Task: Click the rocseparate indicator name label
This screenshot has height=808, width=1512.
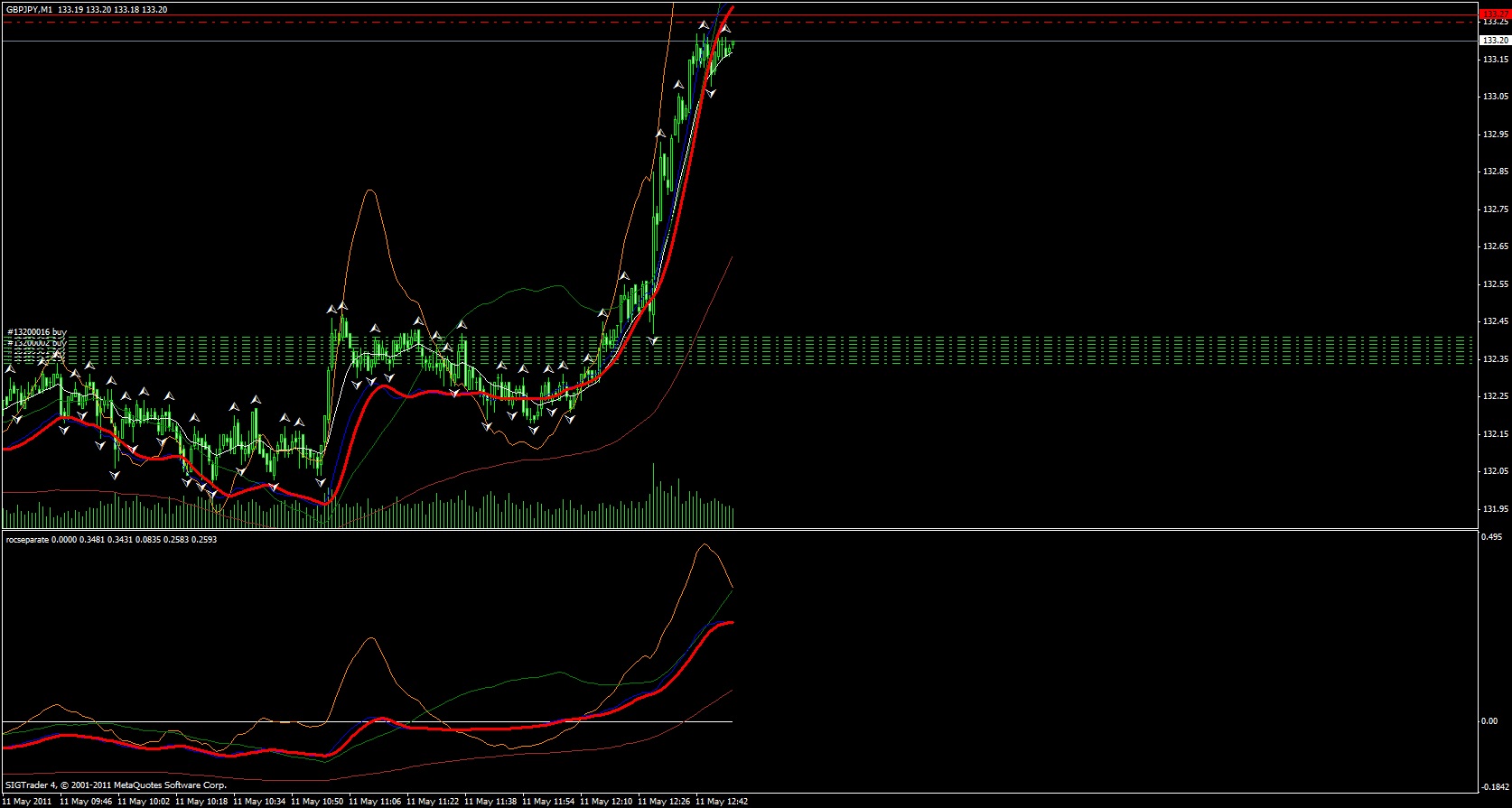Action: coord(27,540)
